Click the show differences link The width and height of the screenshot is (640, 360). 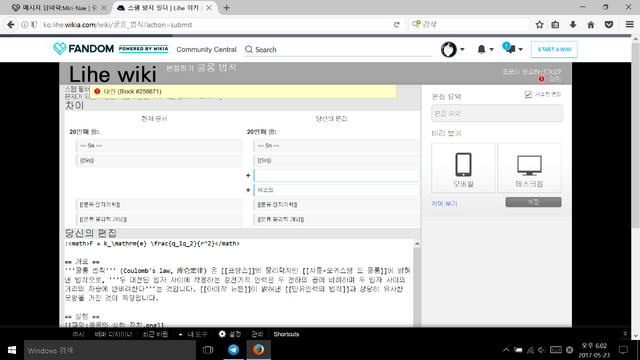[x=444, y=203]
